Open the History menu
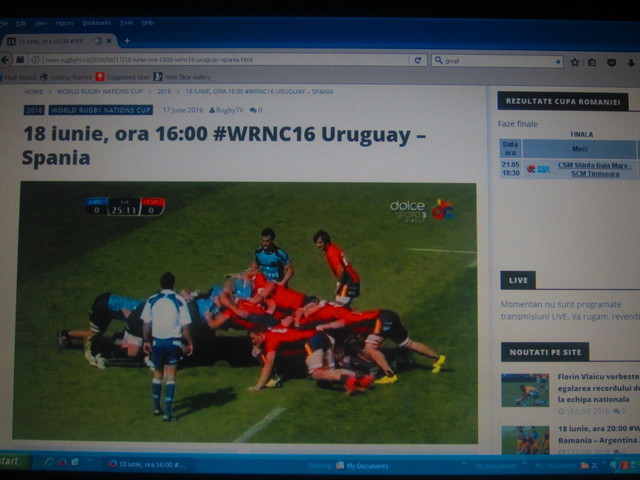Screen dimensions: 640x480 [64, 23]
